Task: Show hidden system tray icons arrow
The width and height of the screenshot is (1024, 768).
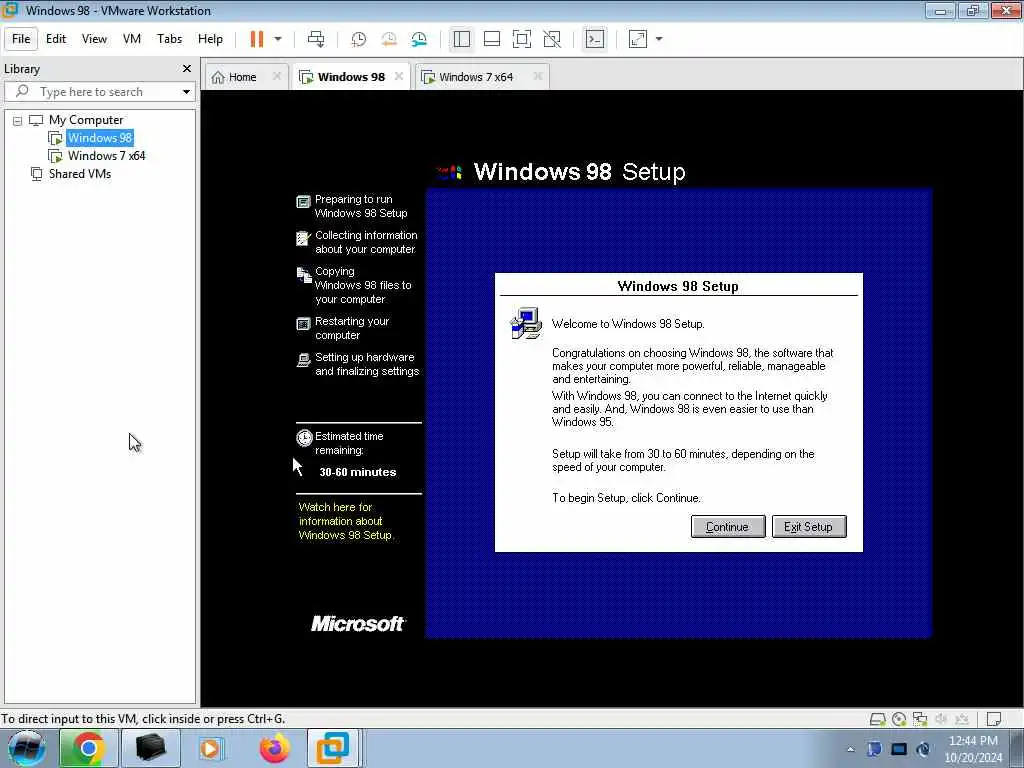Action: [x=850, y=750]
